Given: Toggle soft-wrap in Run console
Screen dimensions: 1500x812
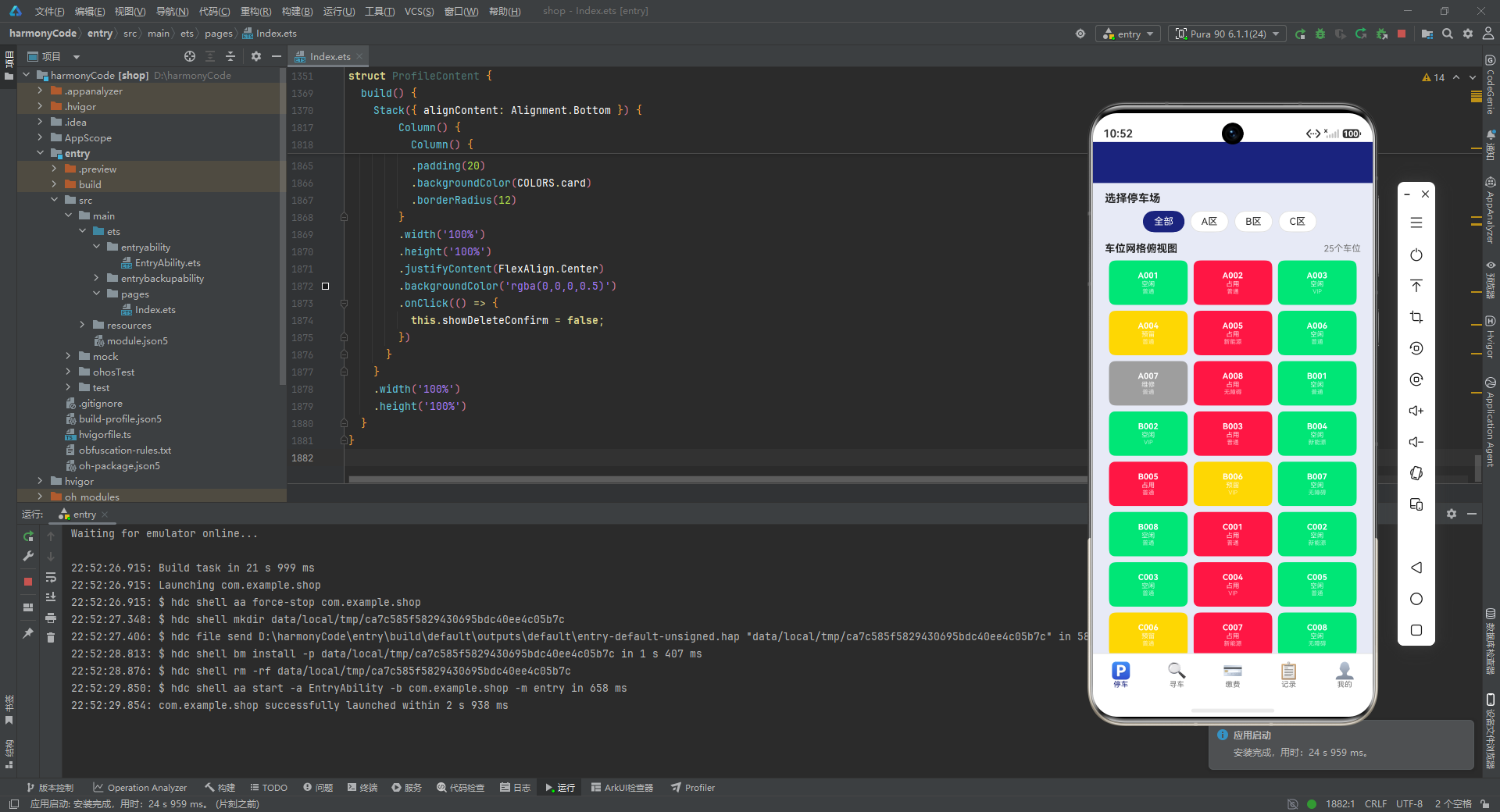Looking at the screenshot, I should tap(51, 578).
